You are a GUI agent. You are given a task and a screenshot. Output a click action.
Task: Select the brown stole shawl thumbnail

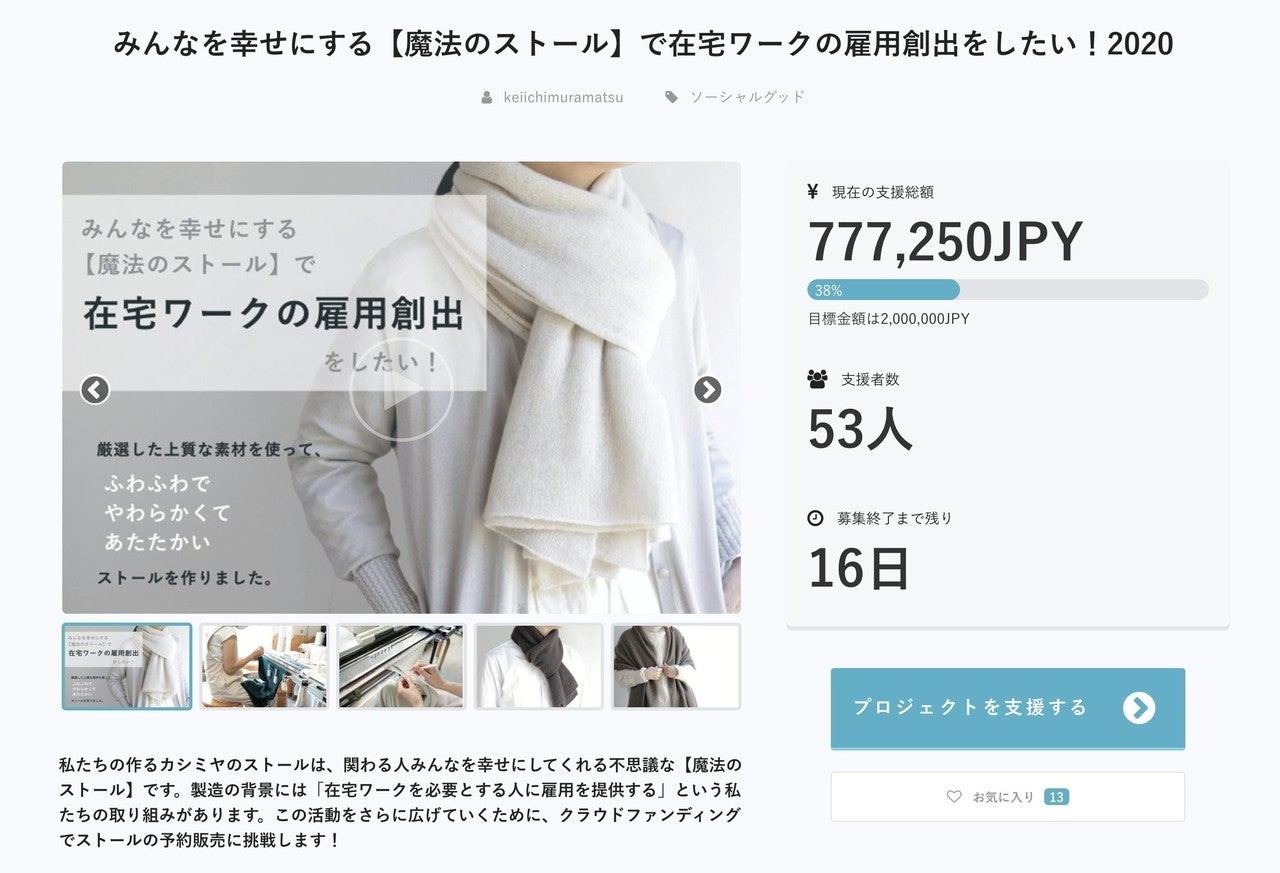(676, 667)
